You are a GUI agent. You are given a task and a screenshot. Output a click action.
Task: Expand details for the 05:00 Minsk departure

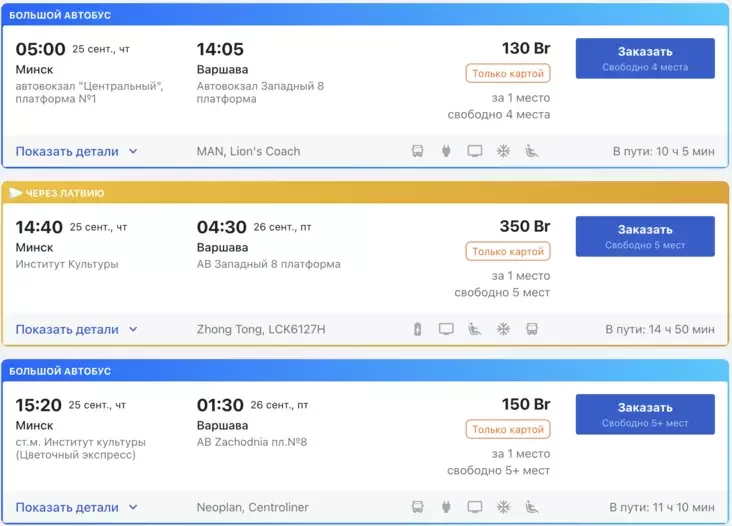pos(76,152)
